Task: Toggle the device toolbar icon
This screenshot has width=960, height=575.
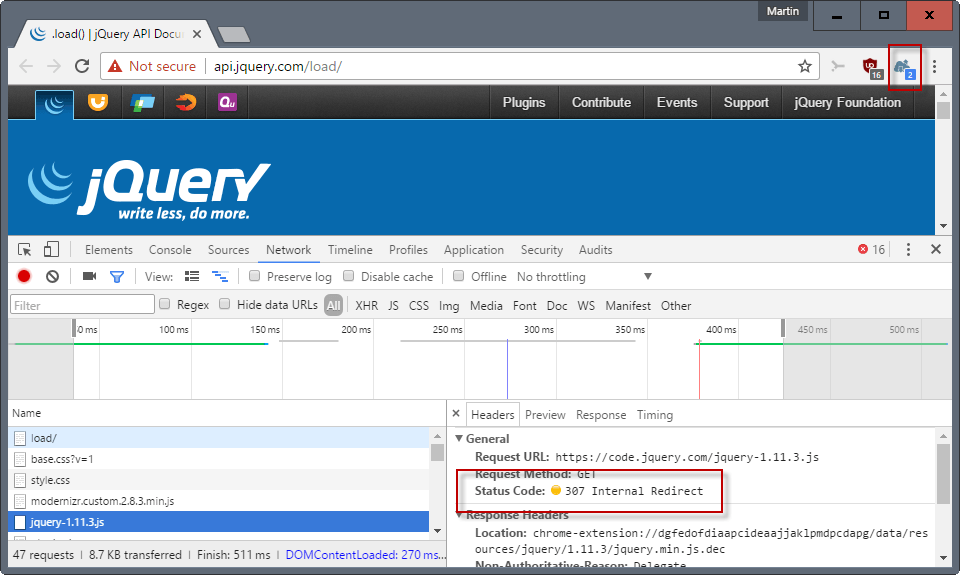Action: pos(51,249)
